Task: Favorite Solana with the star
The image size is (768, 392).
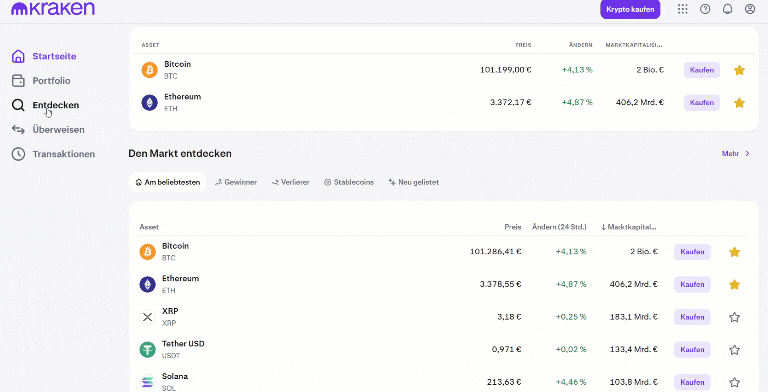Action: click(x=734, y=382)
